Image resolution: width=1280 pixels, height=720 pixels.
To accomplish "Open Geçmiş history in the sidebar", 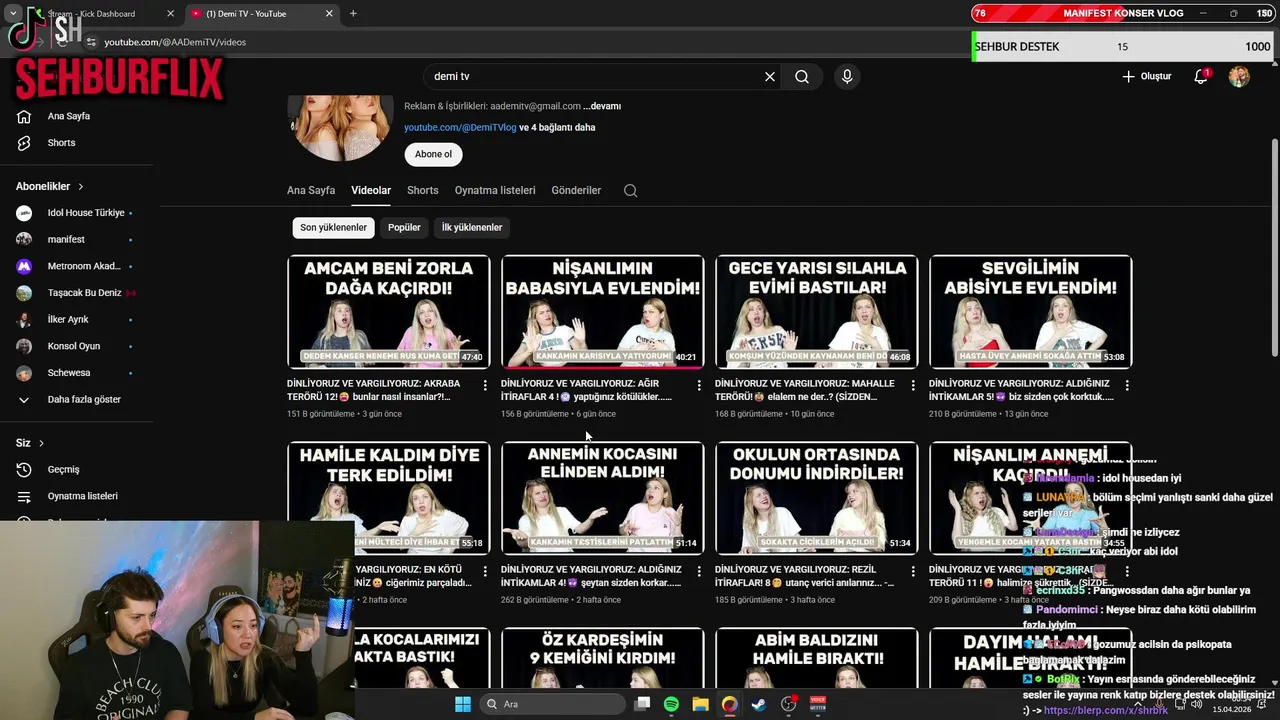I will coord(63,470).
